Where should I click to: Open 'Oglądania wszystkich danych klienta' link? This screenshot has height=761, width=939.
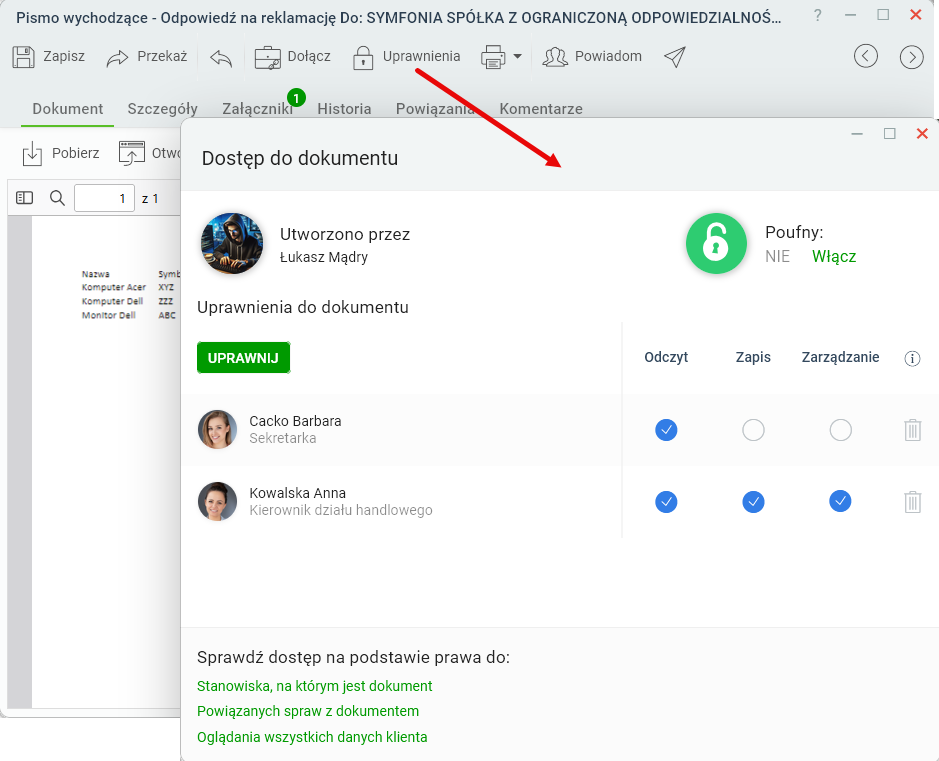coord(312,736)
